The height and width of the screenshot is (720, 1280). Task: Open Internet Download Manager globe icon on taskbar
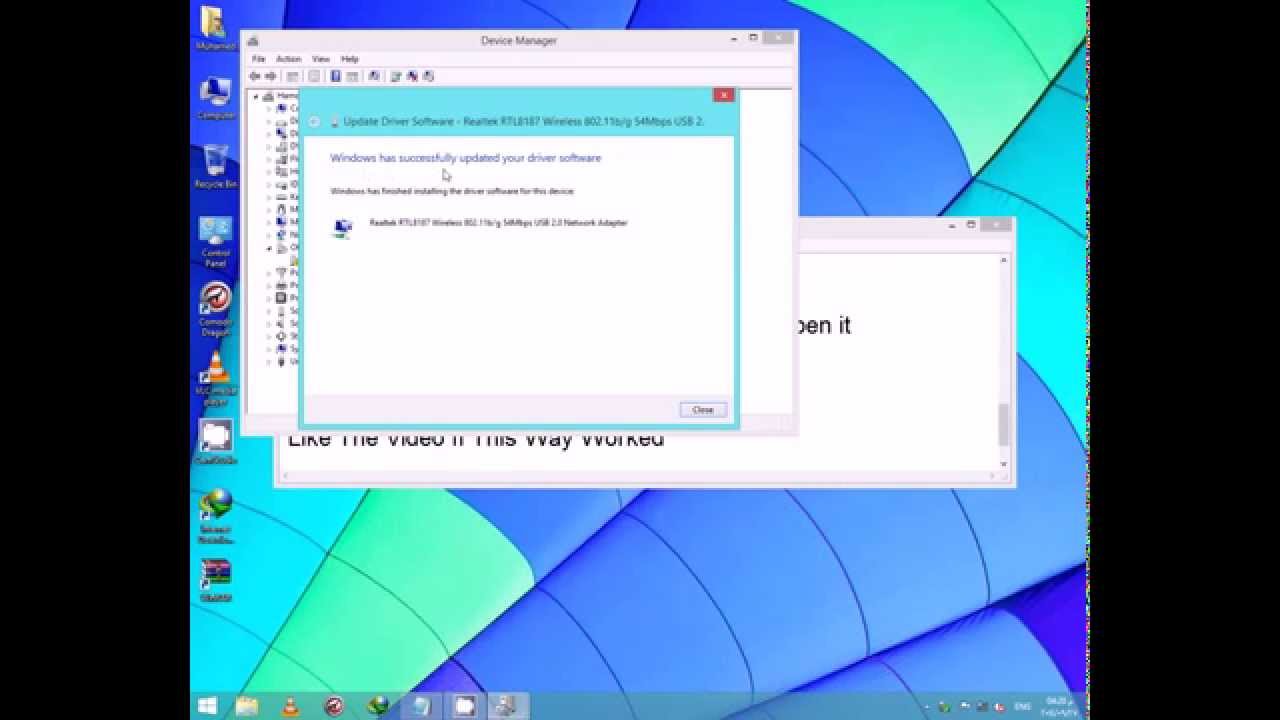point(378,706)
